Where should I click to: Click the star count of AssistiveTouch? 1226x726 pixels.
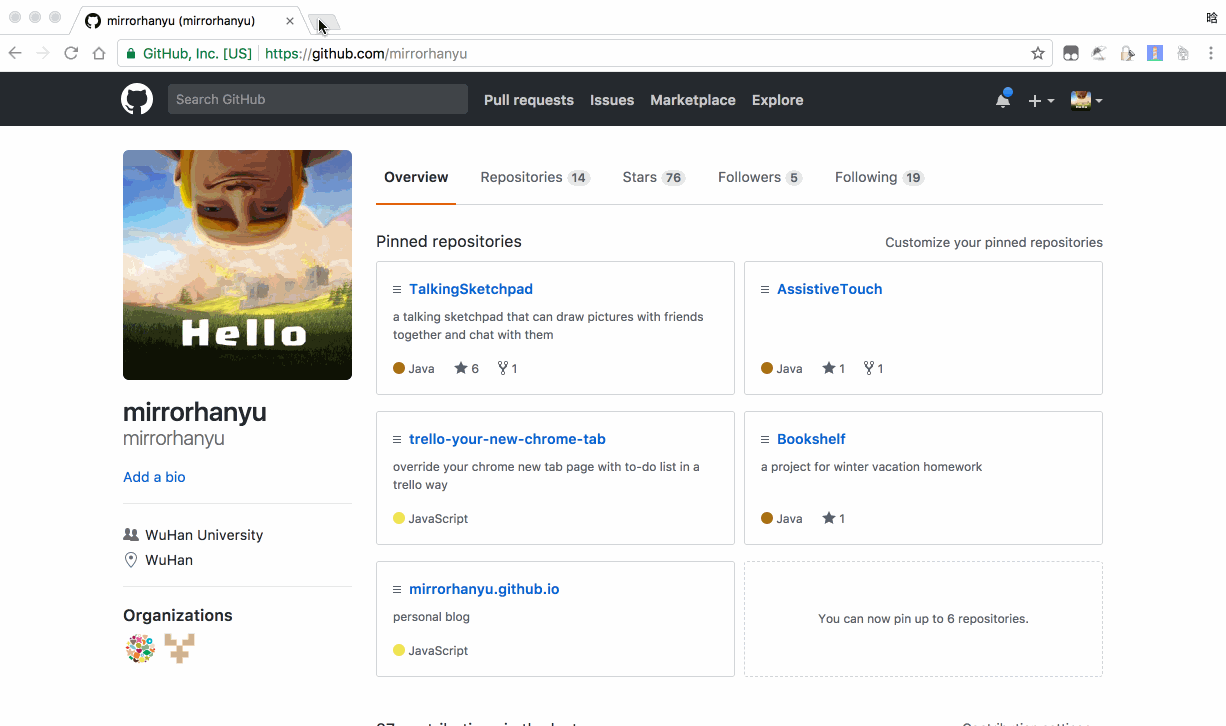(x=834, y=368)
